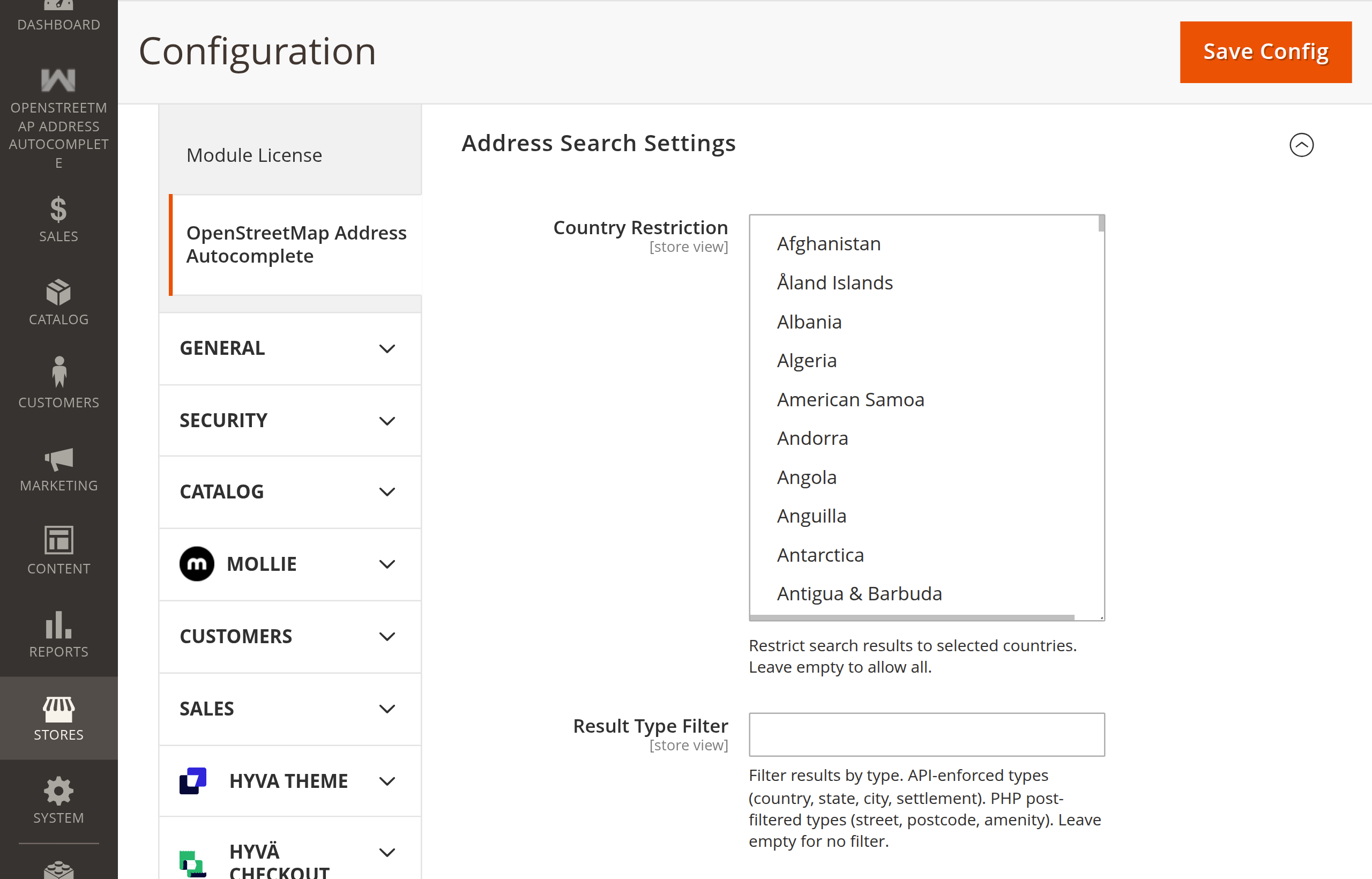1372x879 pixels.
Task: Expand the CATALOG config group chevron
Action: click(x=387, y=492)
